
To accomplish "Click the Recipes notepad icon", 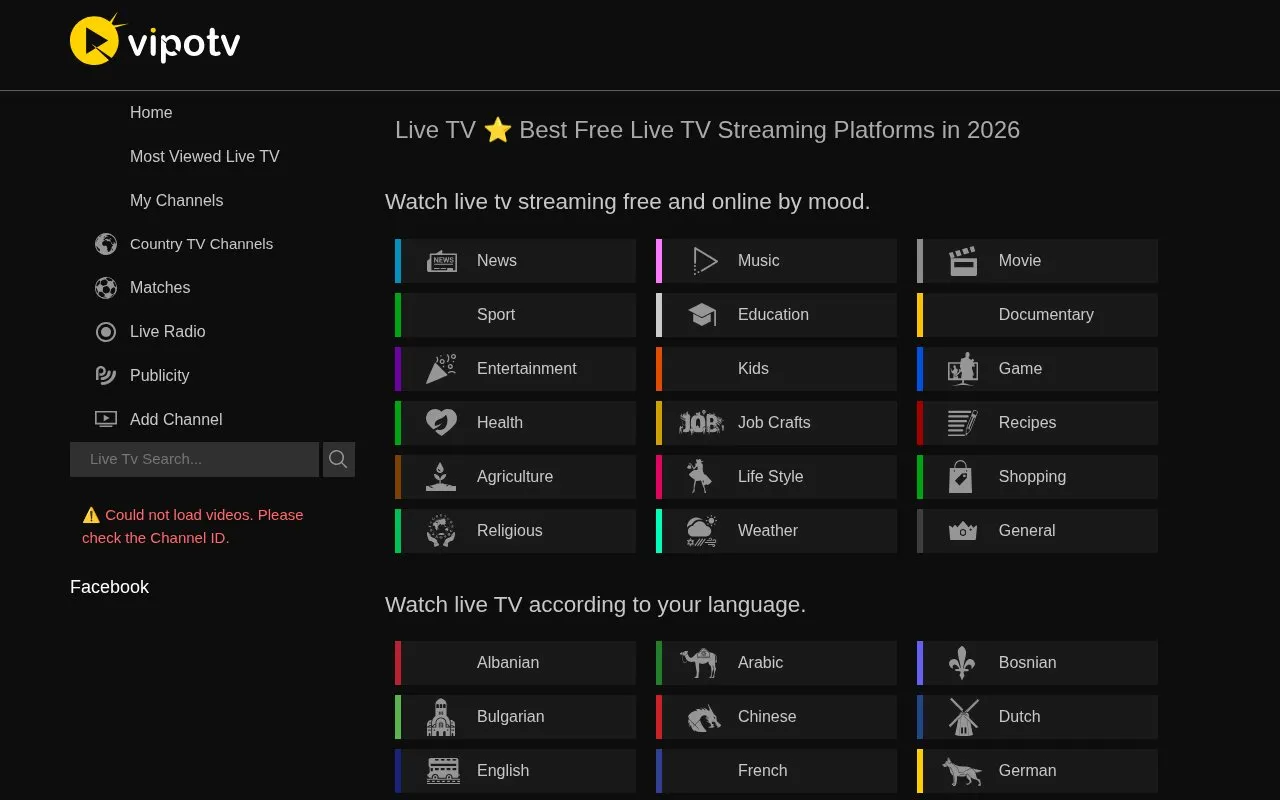I will point(963,423).
